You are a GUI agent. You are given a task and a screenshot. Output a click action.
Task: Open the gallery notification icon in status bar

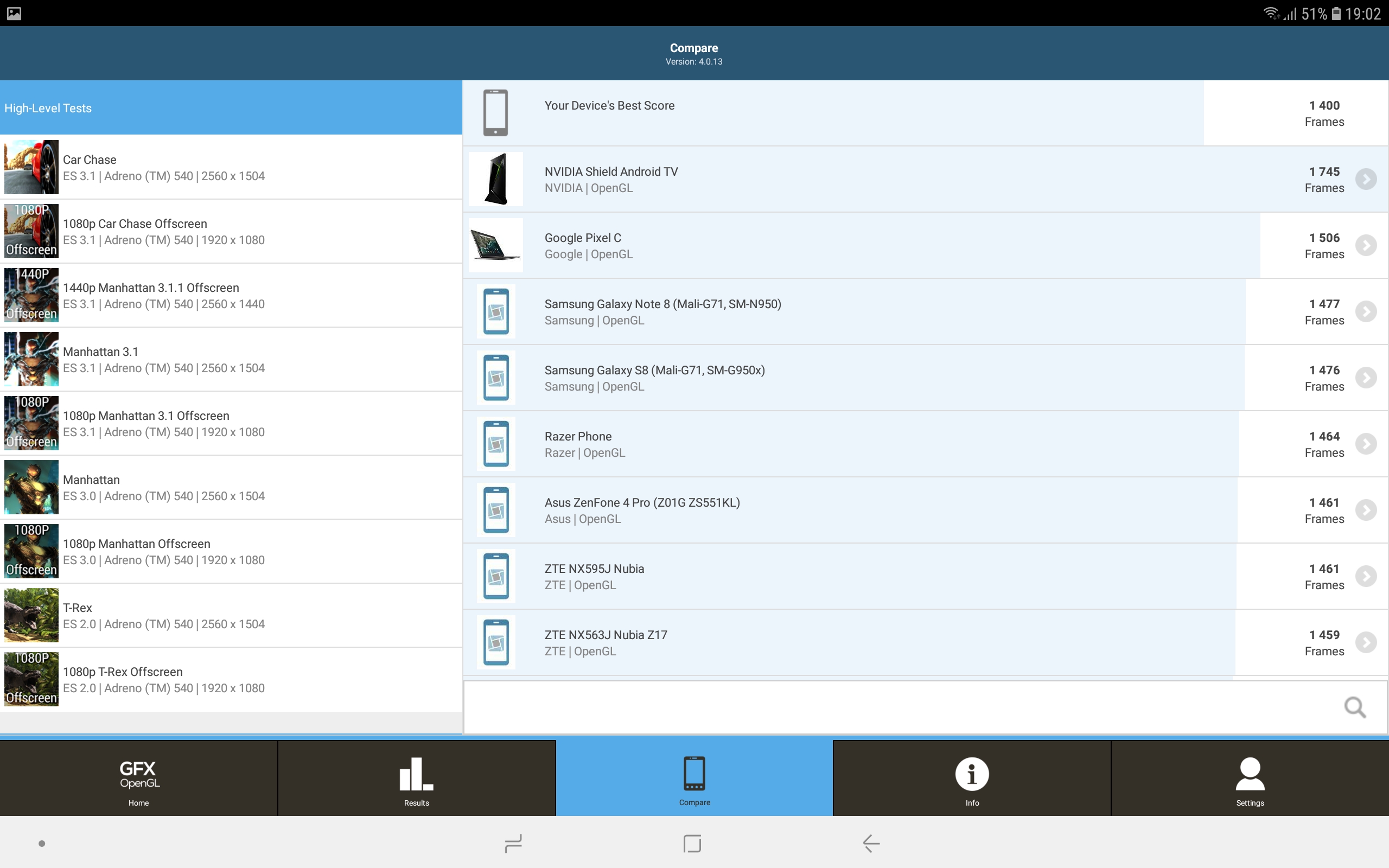point(14,13)
